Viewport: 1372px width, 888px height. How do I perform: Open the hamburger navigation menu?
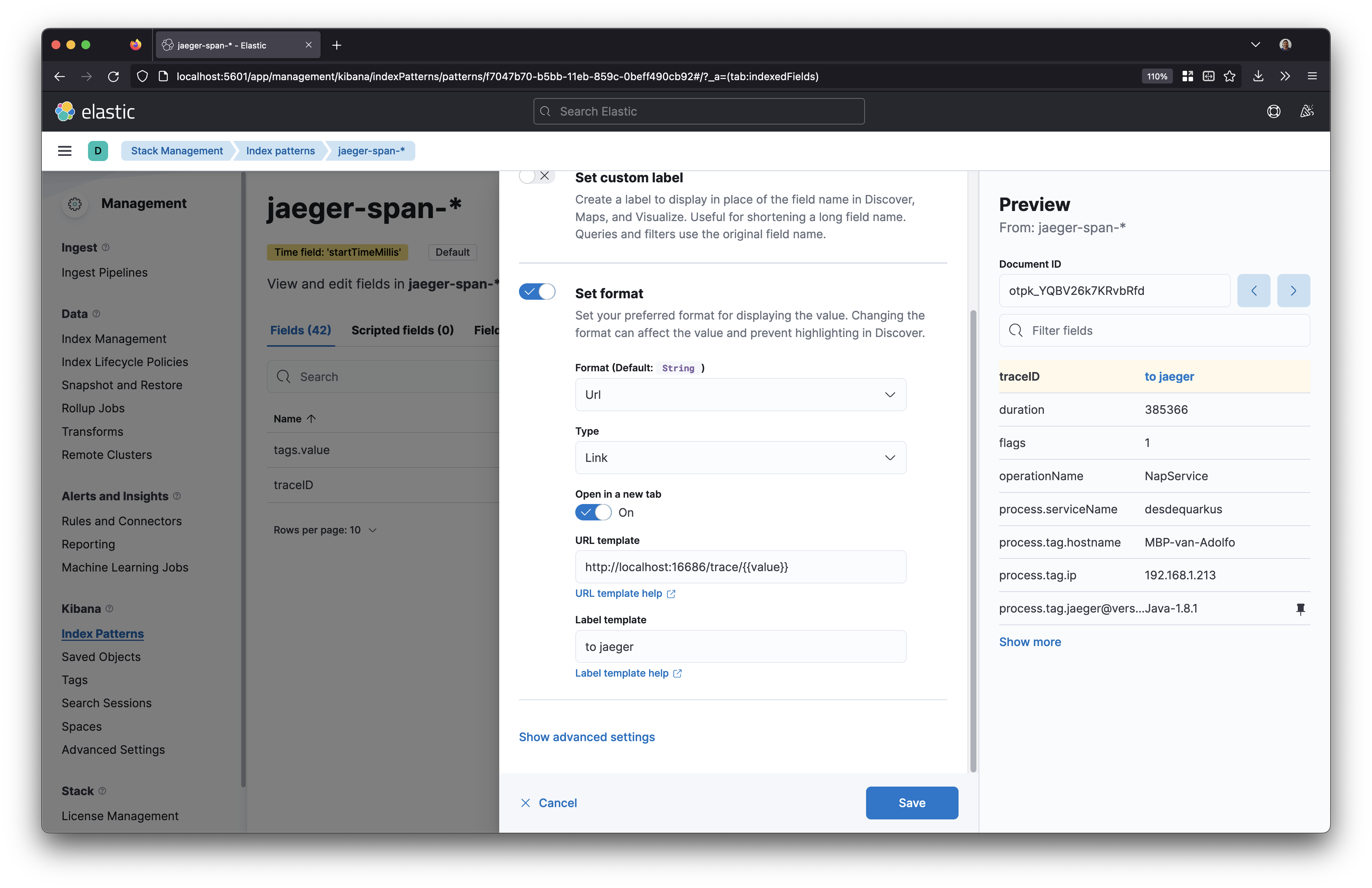tap(64, 151)
